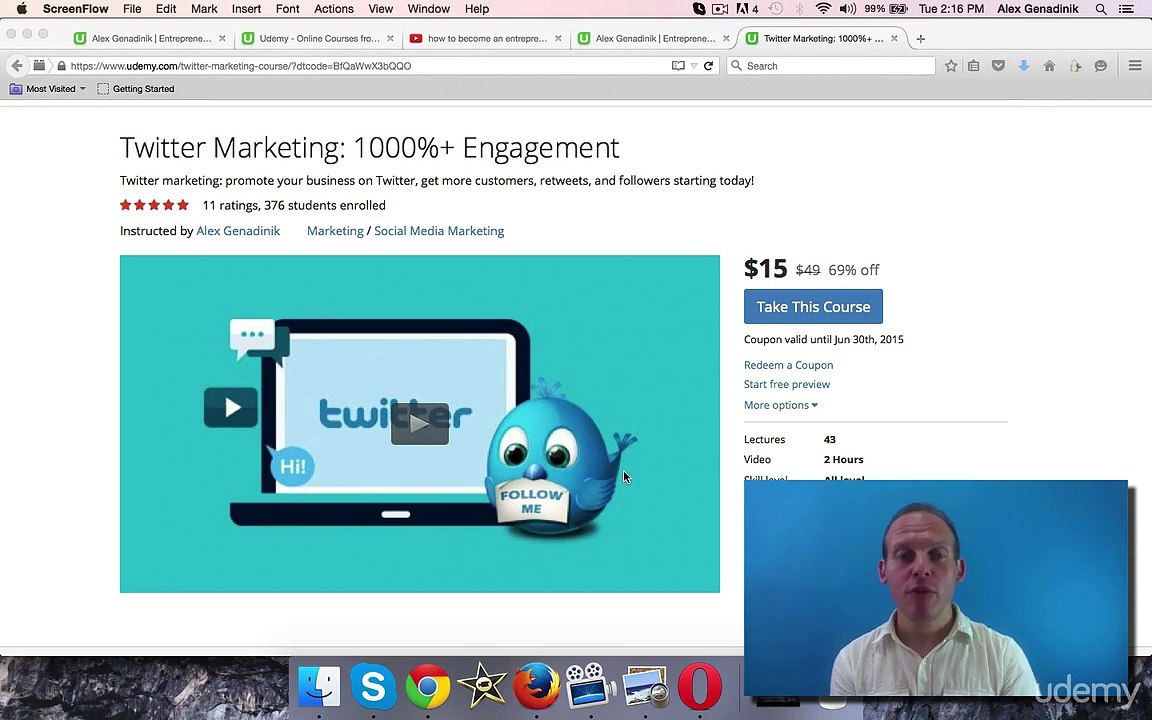Switch to the 'how to become an entrepre...' tab

coord(486,38)
